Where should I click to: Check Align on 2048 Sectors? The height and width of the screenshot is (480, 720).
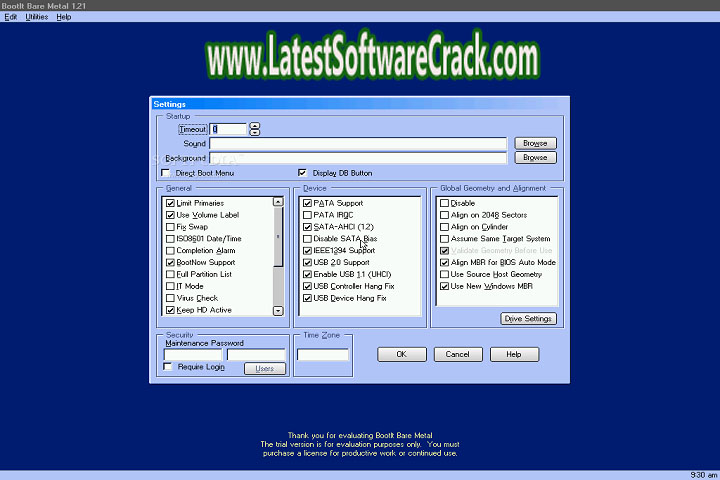pyautogui.click(x=444, y=215)
